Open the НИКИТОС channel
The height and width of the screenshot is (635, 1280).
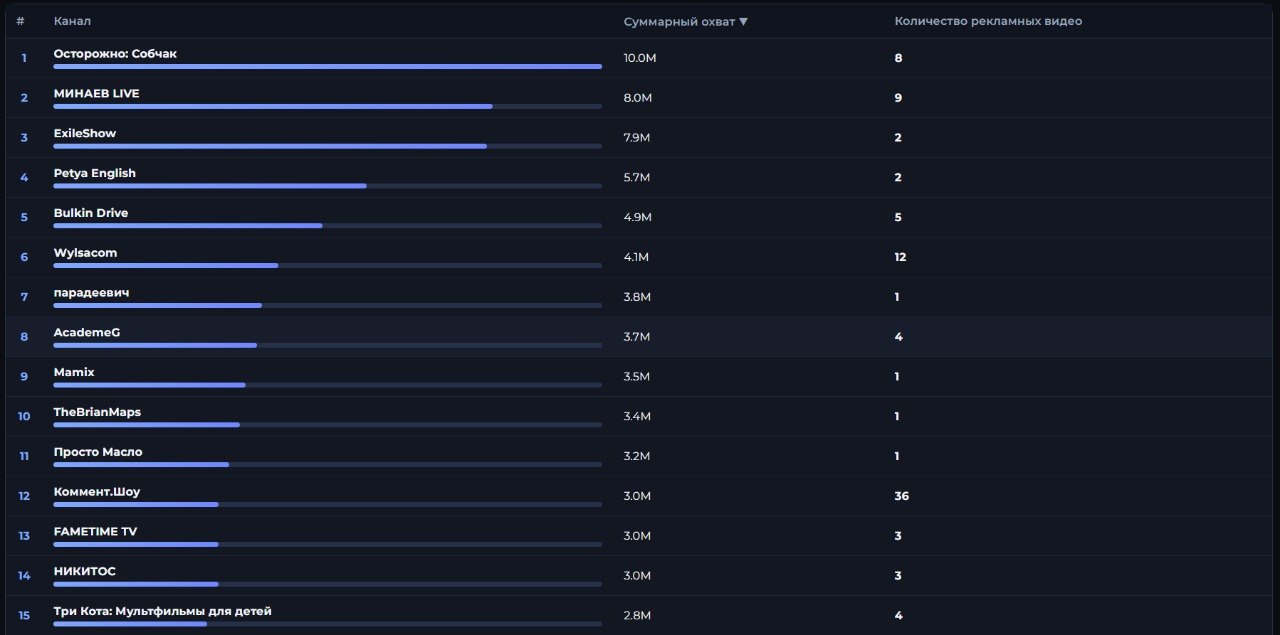click(84, 572)
